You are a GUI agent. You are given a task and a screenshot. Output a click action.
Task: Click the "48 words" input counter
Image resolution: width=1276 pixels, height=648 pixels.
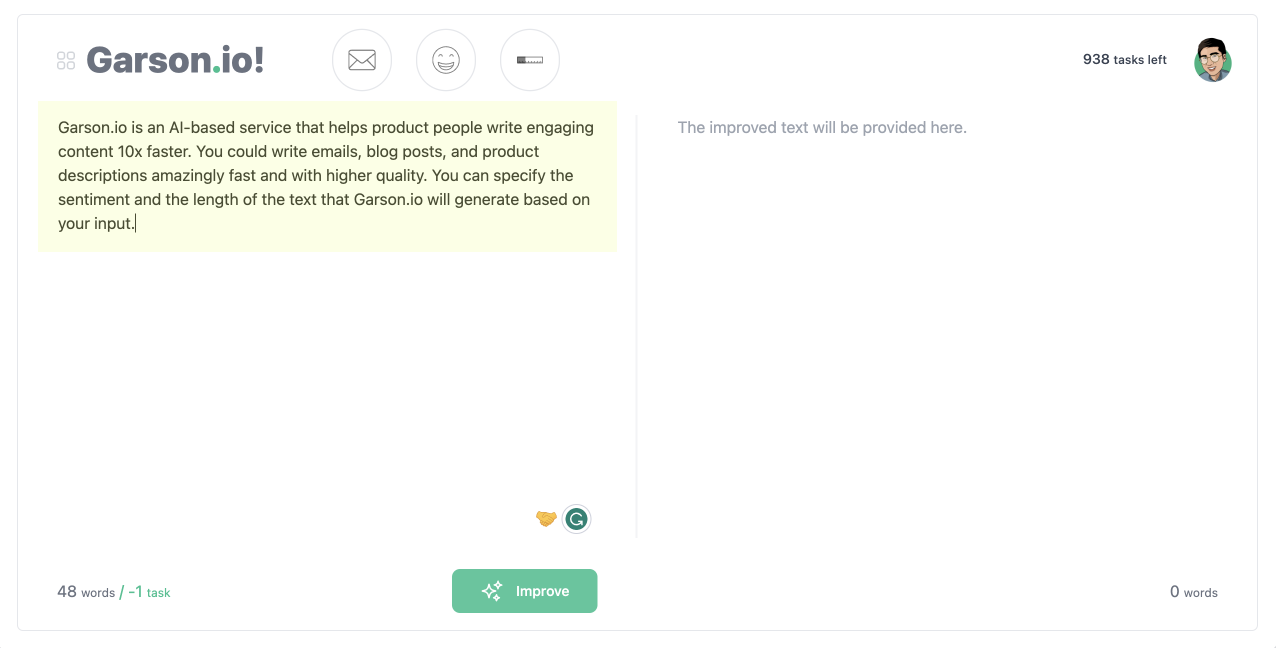[x=86, y=592]
